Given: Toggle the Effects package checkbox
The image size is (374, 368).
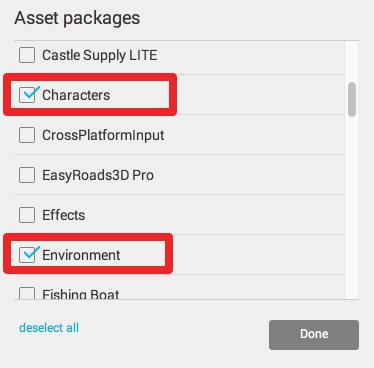Looking at the screenshot, I should pos(27,215).
